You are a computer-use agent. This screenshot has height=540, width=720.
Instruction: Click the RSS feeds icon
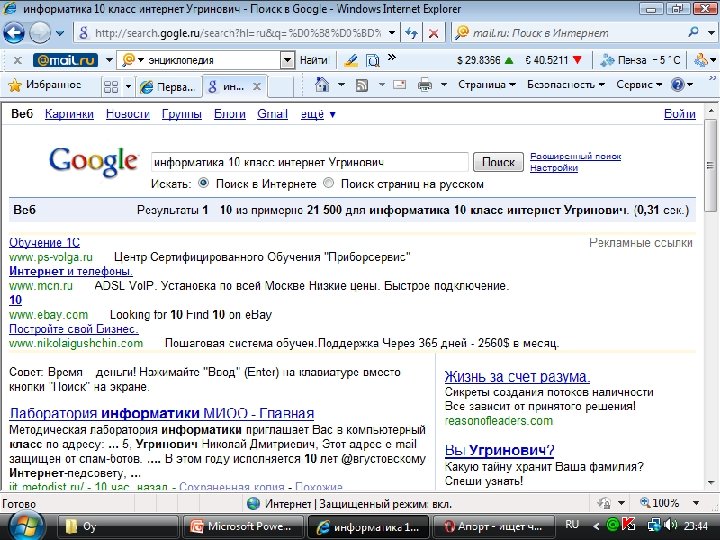point(362,85)
